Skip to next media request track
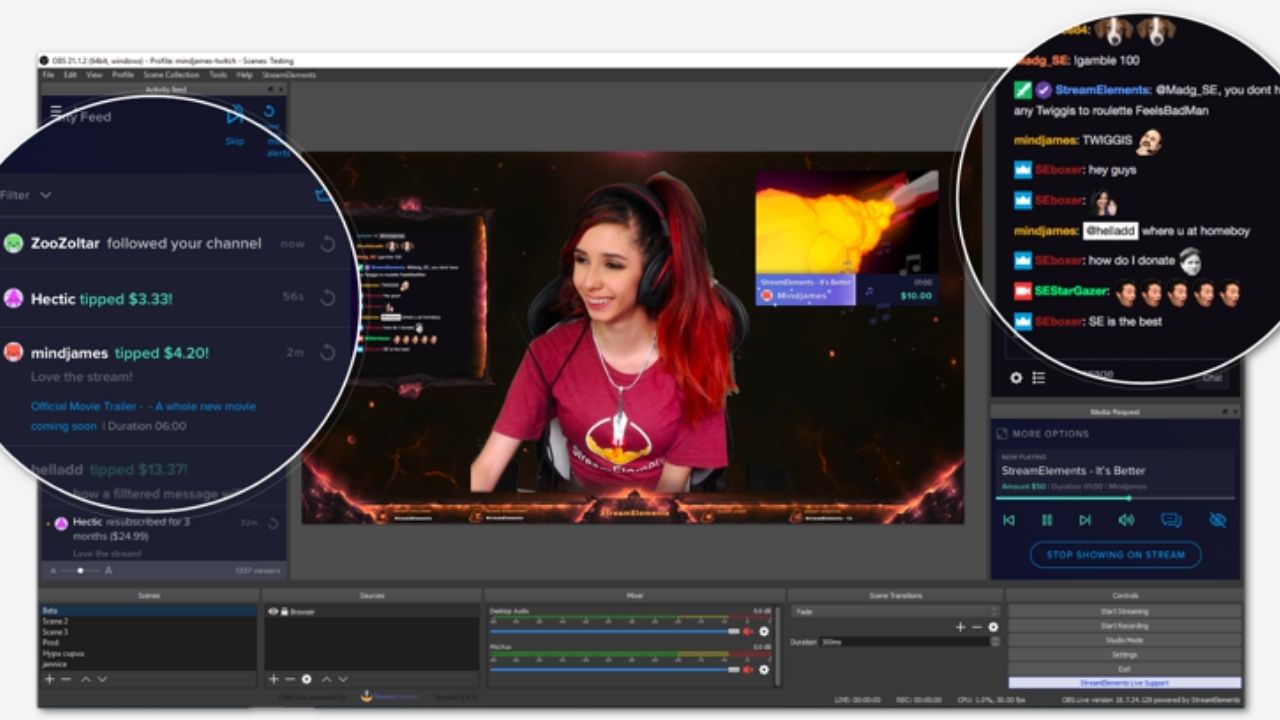1280x720 pixels. (1085, 520)
